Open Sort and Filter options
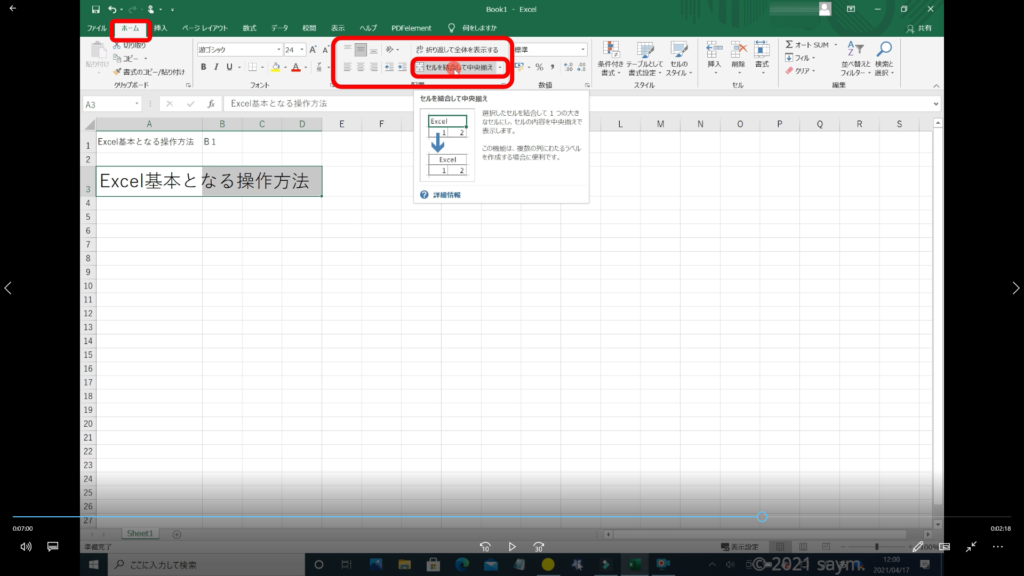This screenshot has width=1024, height=576. (854, 58)
